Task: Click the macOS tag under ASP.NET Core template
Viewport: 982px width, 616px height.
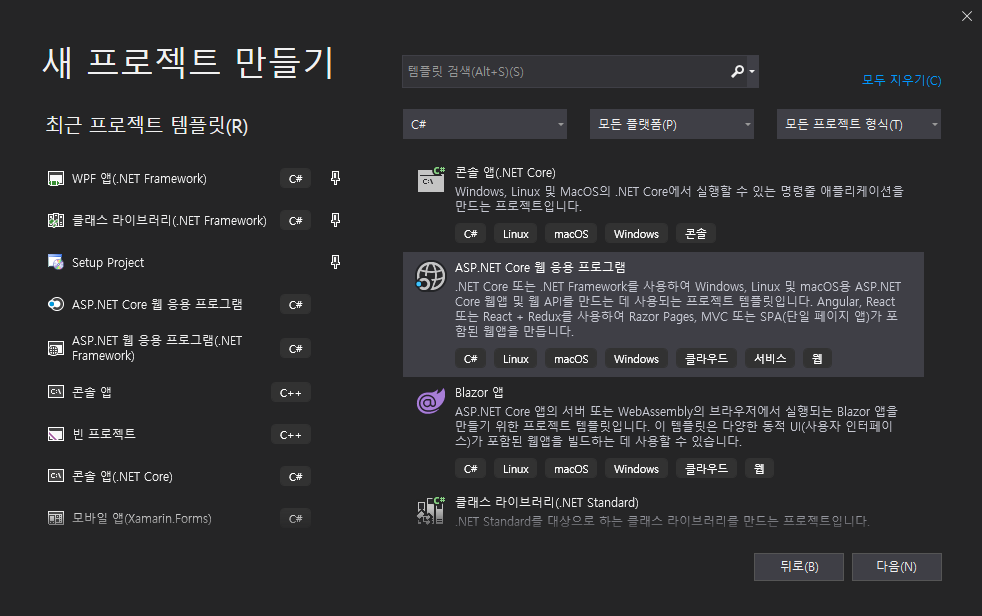Action: [571, 359]
